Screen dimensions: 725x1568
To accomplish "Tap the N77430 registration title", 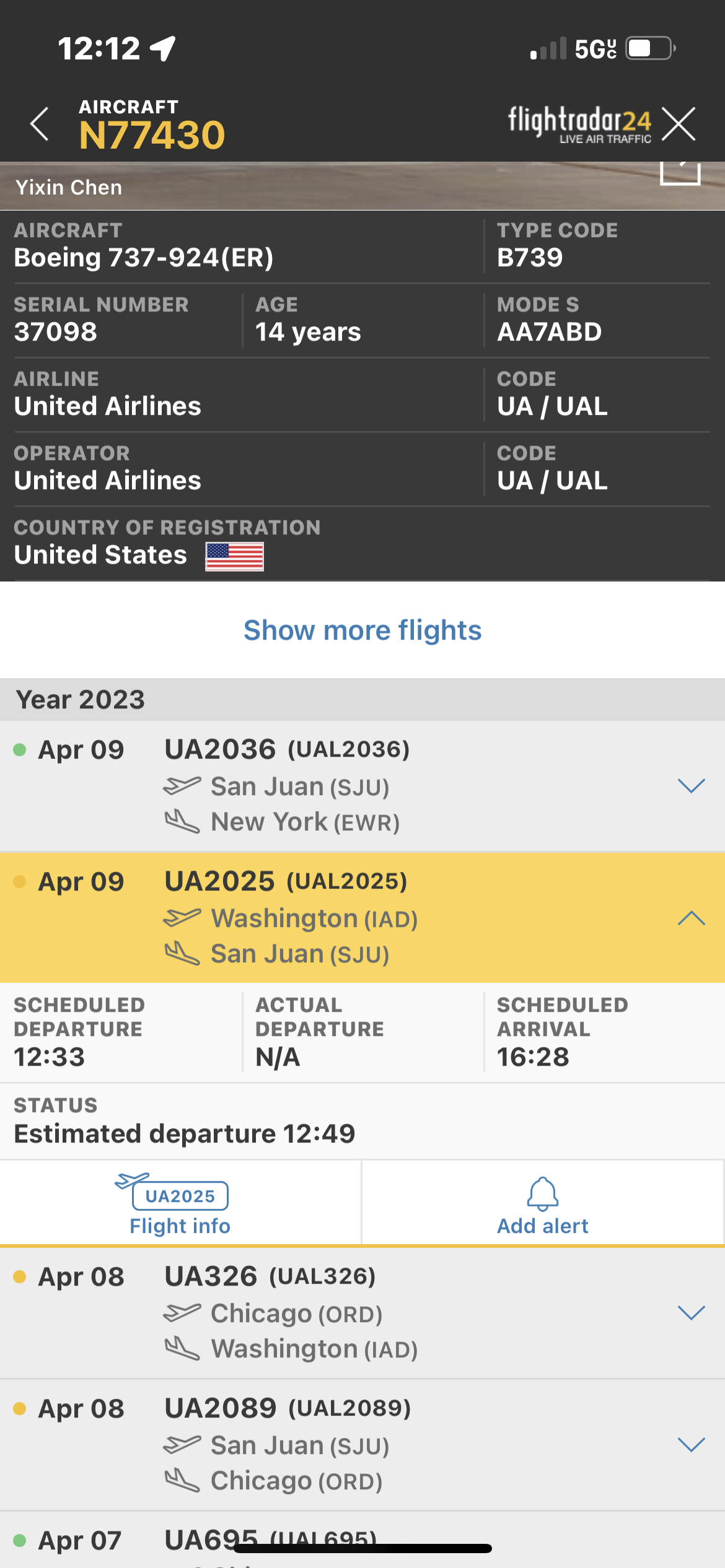I will [x=152, y=135].
